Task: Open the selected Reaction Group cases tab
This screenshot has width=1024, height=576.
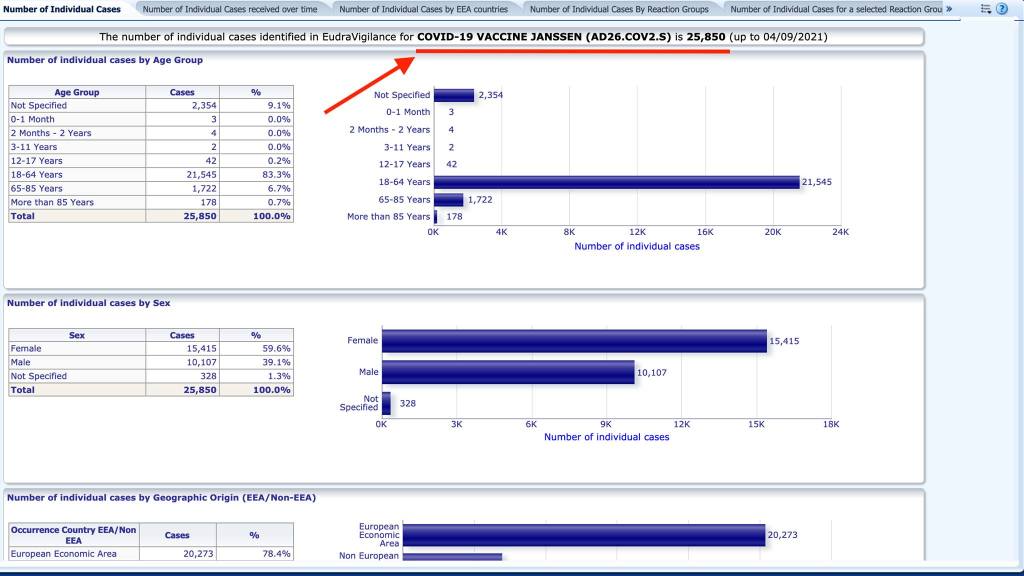Action: tap(836, 9)
